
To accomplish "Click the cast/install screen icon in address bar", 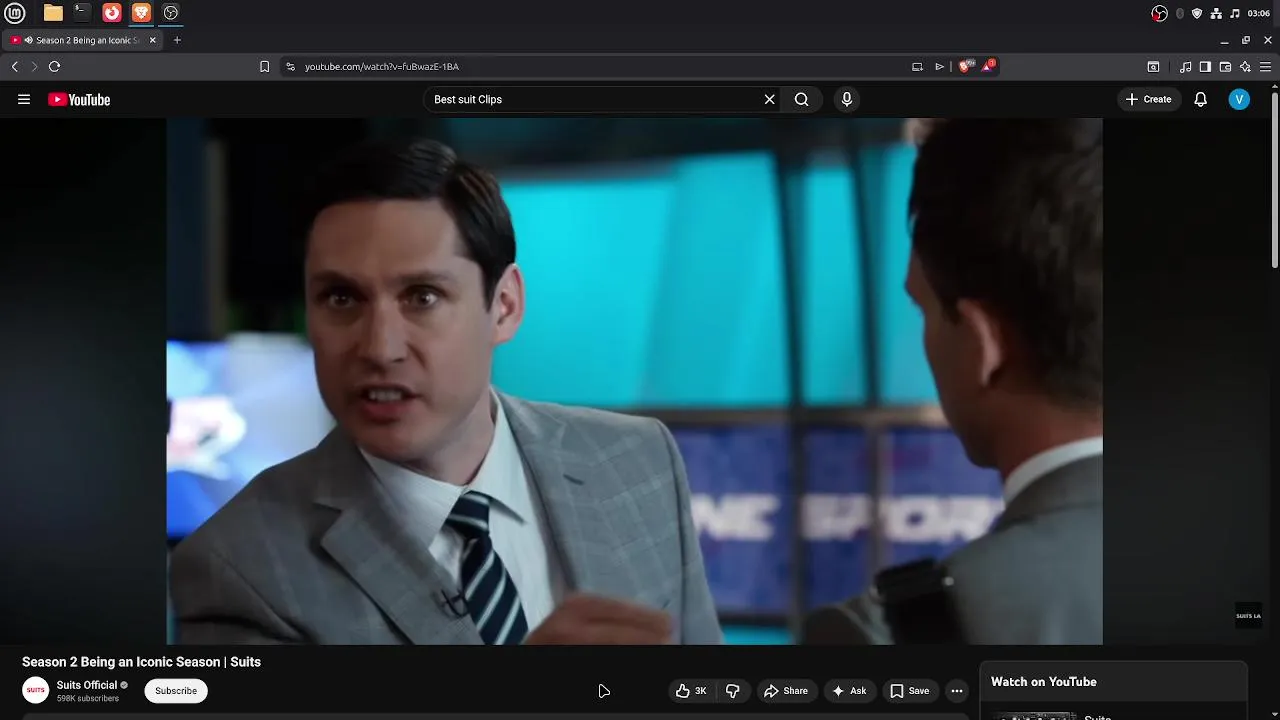I will (917, 66).
